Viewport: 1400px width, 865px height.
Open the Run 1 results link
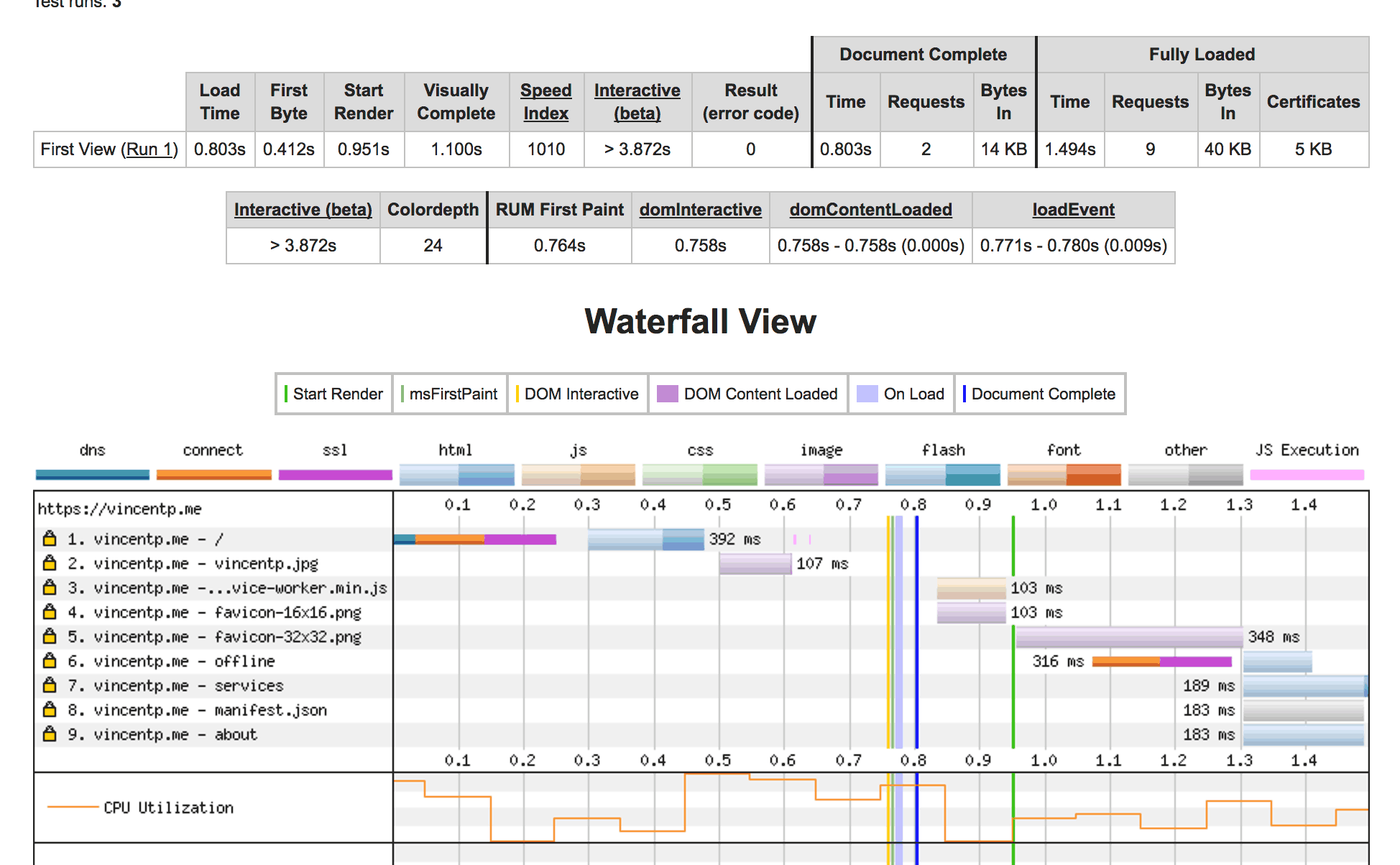pos(149,149)
